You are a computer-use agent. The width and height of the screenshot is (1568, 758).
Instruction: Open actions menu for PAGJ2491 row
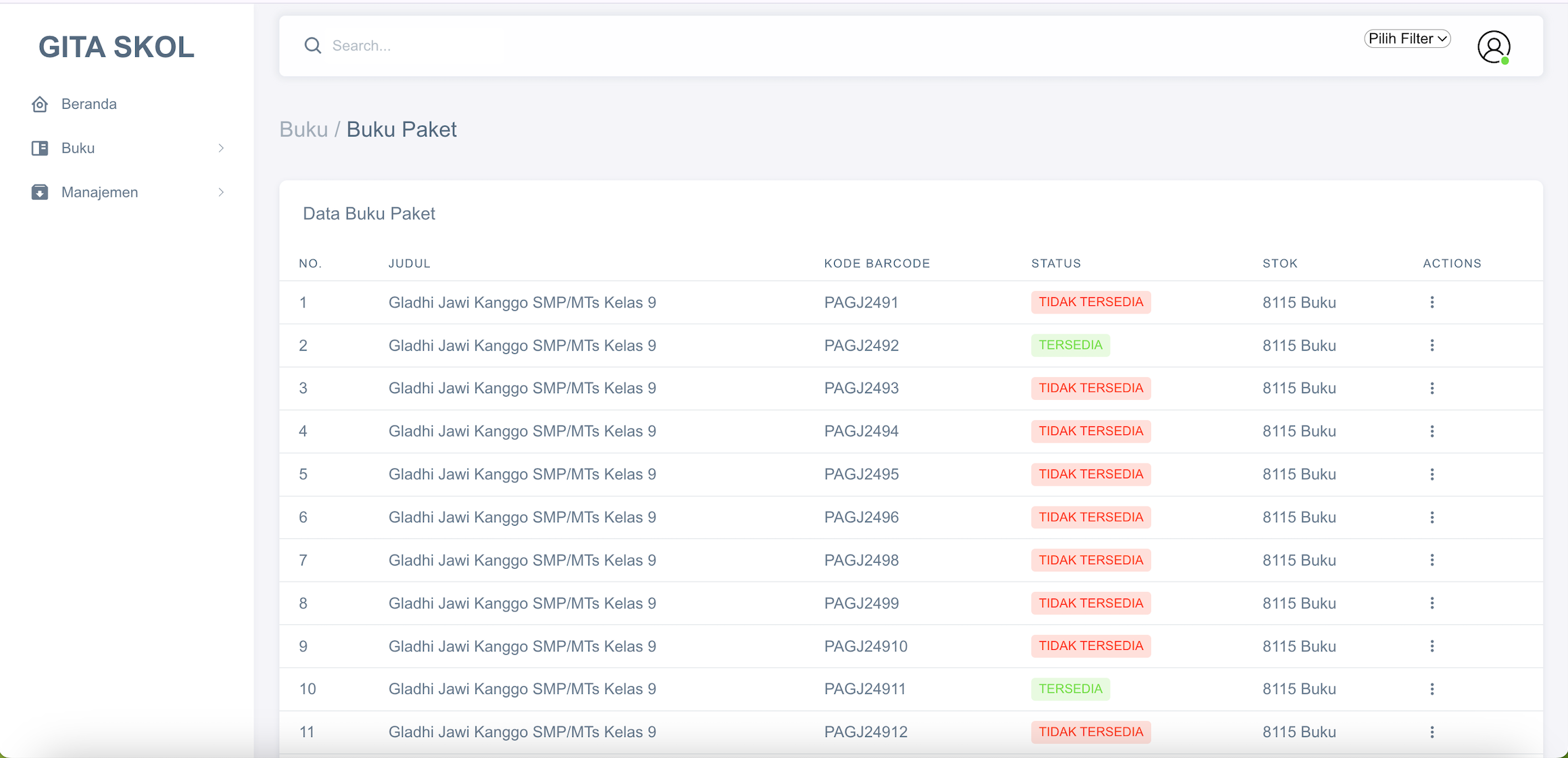coord(1431,302)
